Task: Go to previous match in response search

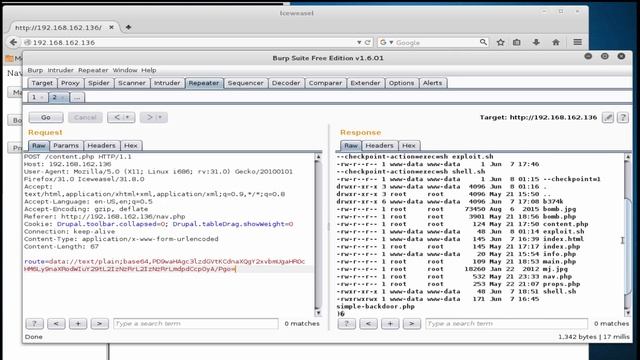Action: pos(368,324)
